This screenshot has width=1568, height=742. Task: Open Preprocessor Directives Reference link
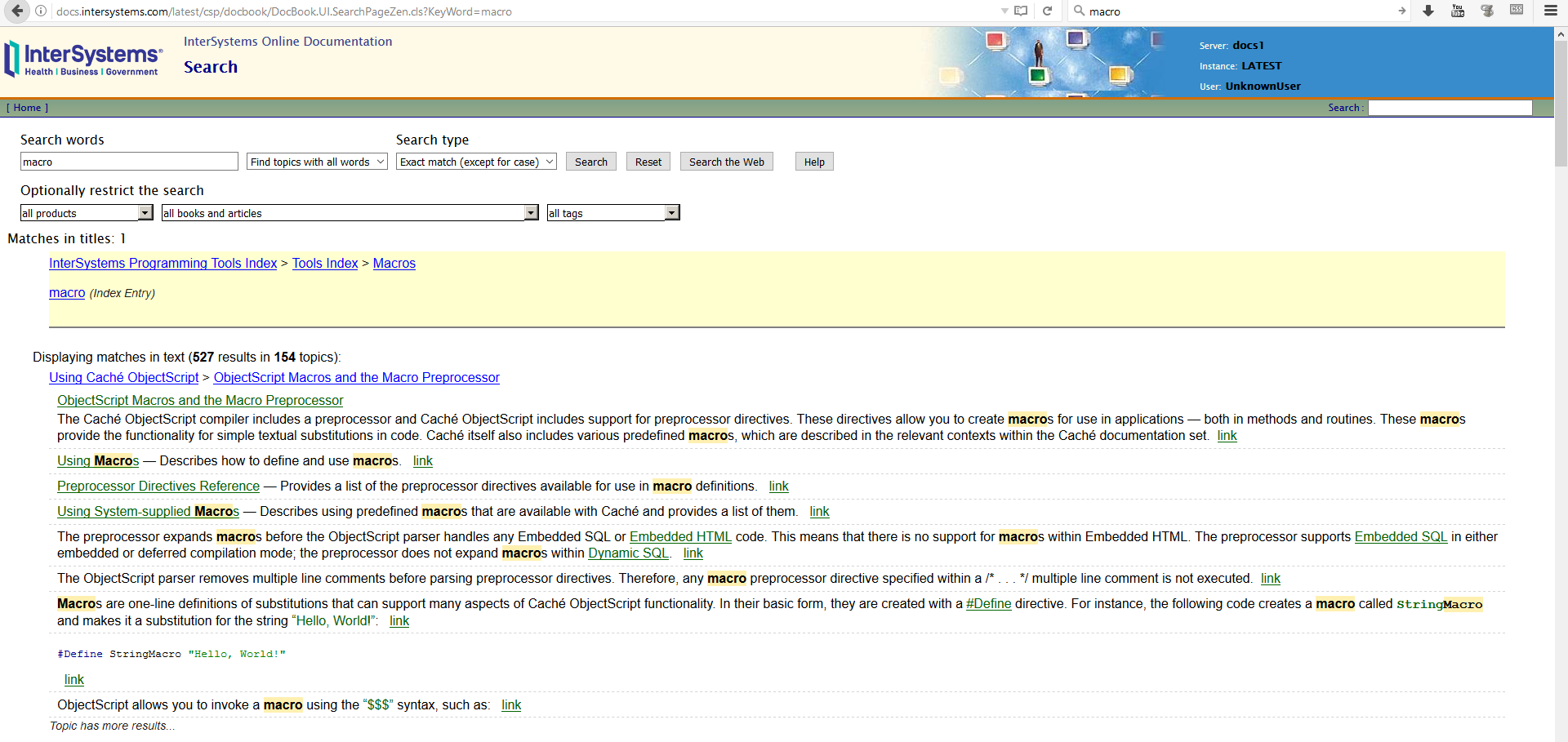pos(158,486)
